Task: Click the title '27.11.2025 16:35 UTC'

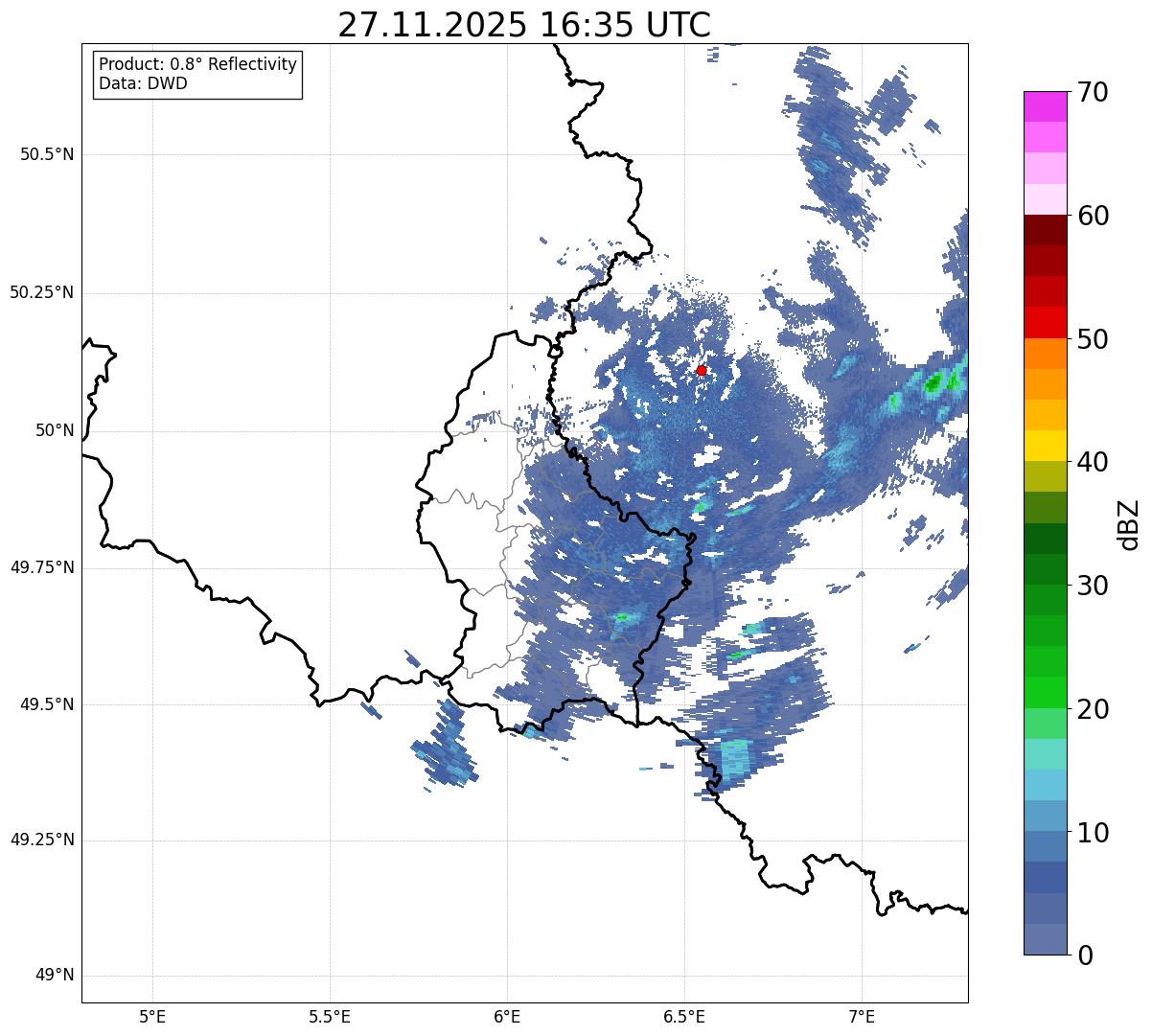Action: click(524, 25)
